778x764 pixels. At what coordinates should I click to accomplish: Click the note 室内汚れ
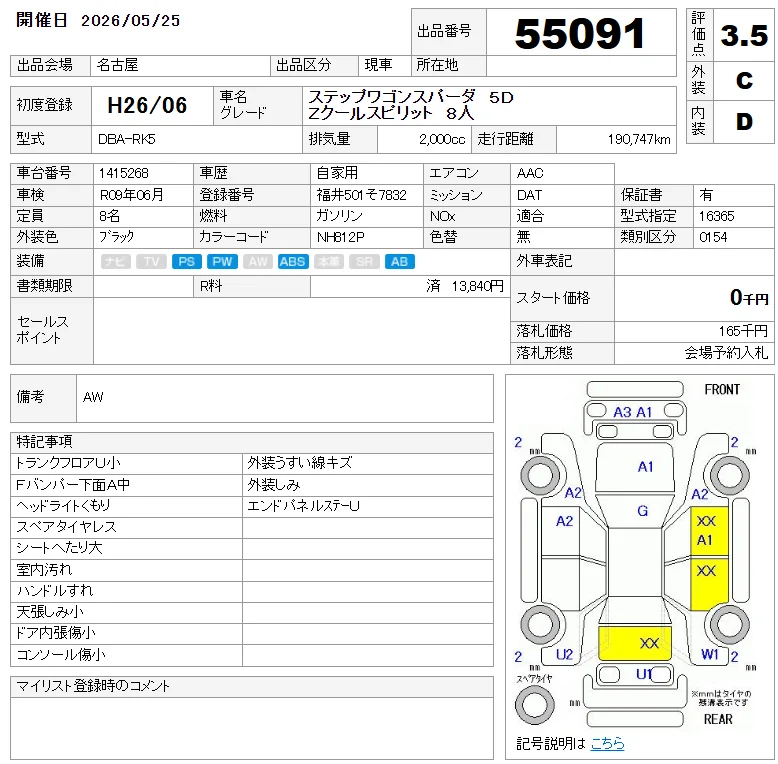44,570
